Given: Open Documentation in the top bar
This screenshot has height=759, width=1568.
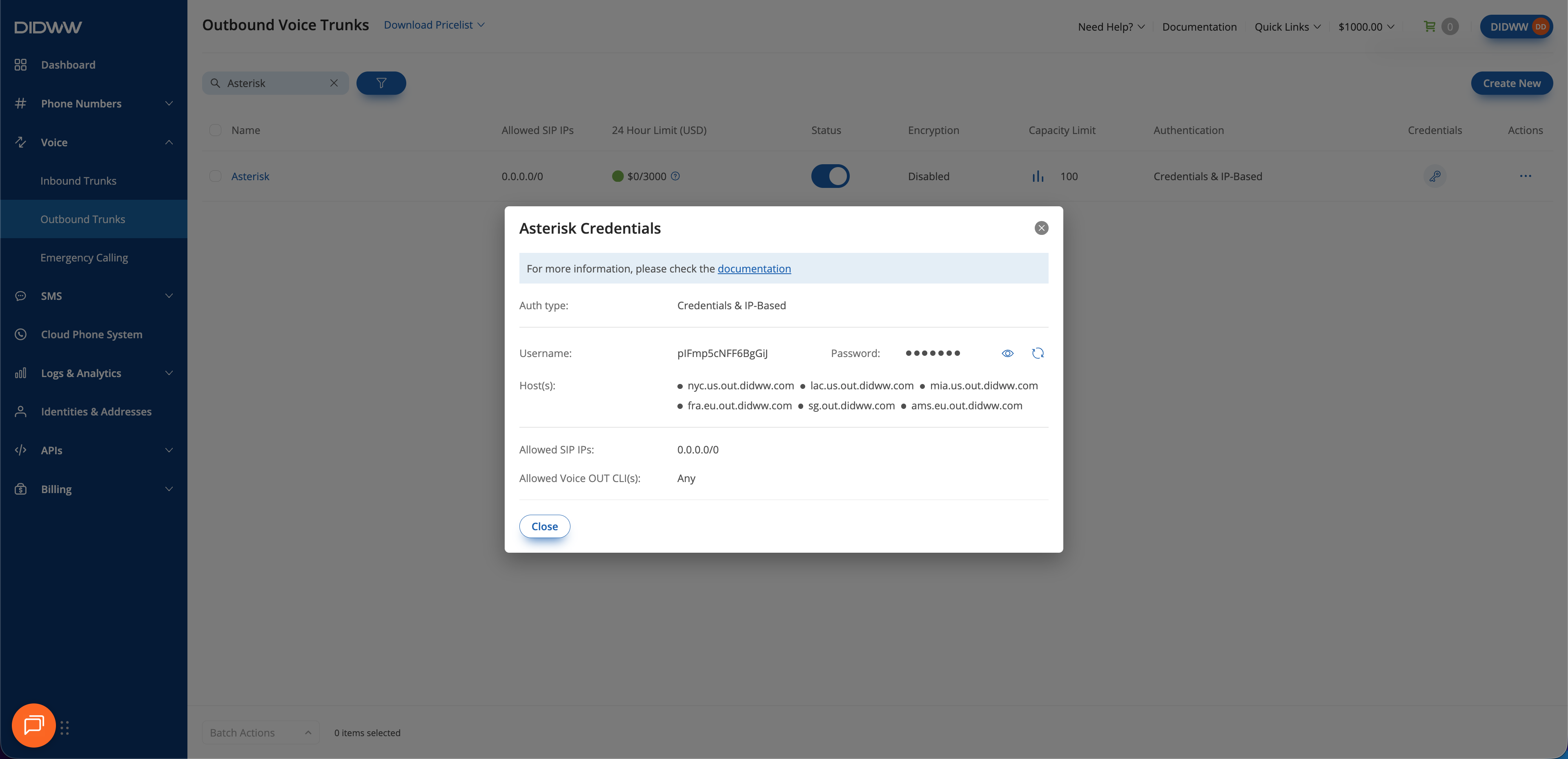Looking at the screenshot, I should tap(1199, 27).
